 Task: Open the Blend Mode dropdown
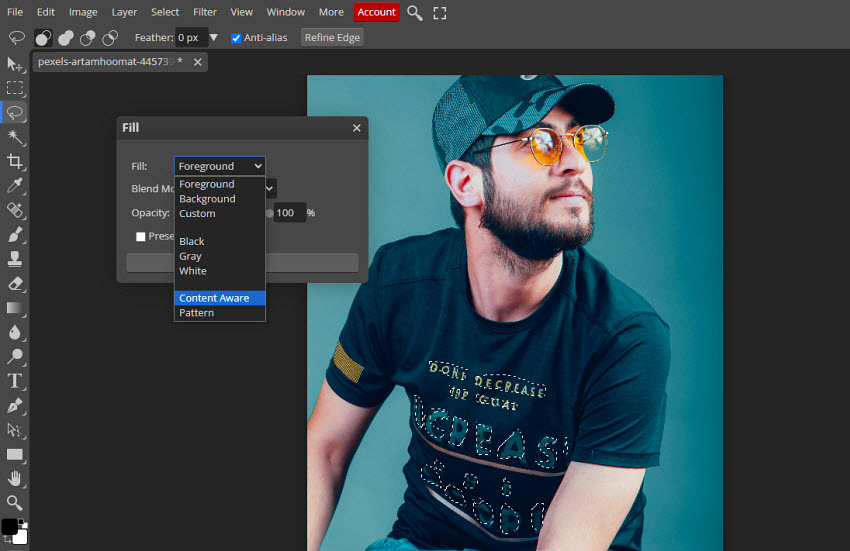(269, 189)
